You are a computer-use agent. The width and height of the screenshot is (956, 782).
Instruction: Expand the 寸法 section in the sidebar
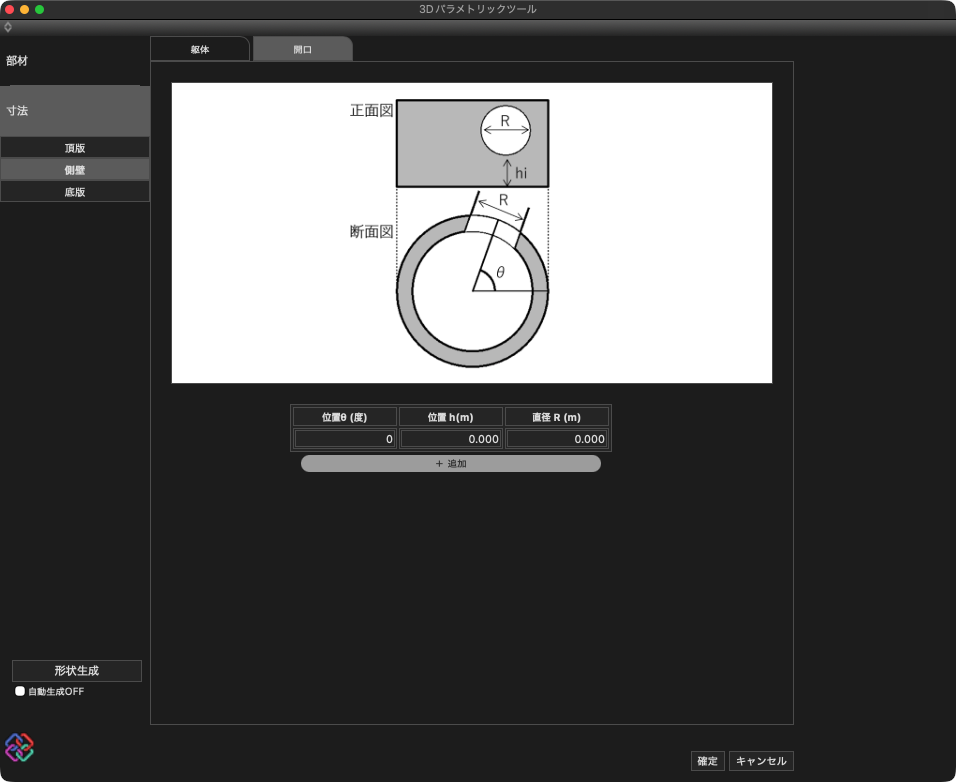(x=75, y=111)
